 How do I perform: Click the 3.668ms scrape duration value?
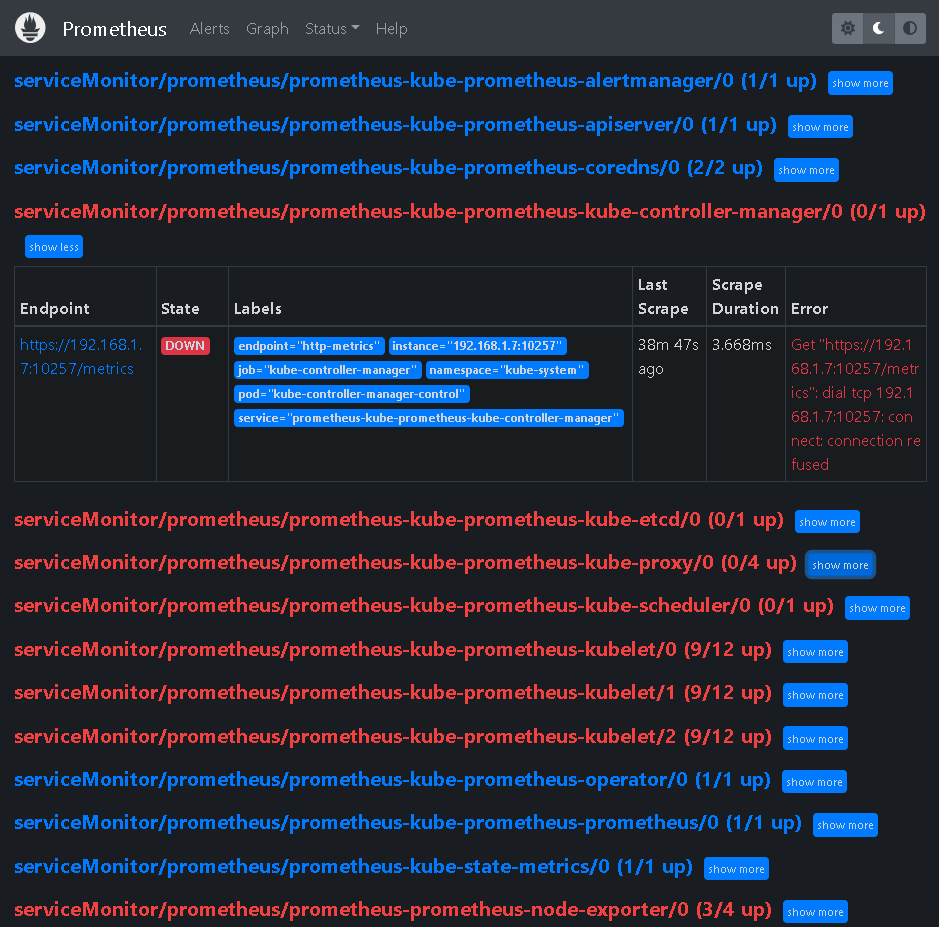[741, 345]
